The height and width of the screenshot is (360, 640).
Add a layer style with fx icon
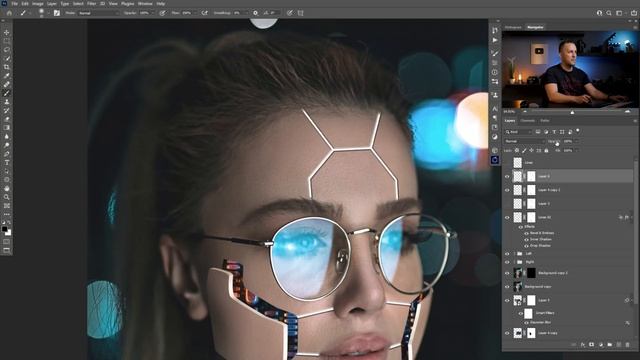point(582,345)
